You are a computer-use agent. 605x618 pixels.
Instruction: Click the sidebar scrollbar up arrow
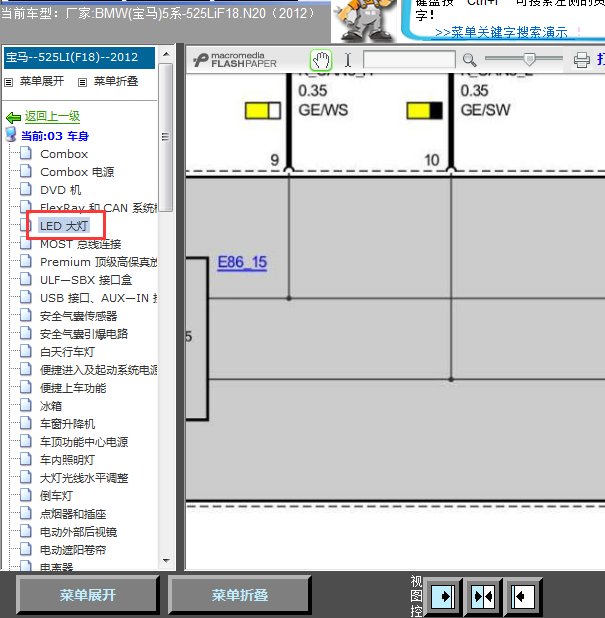click(x=166, y=54)
